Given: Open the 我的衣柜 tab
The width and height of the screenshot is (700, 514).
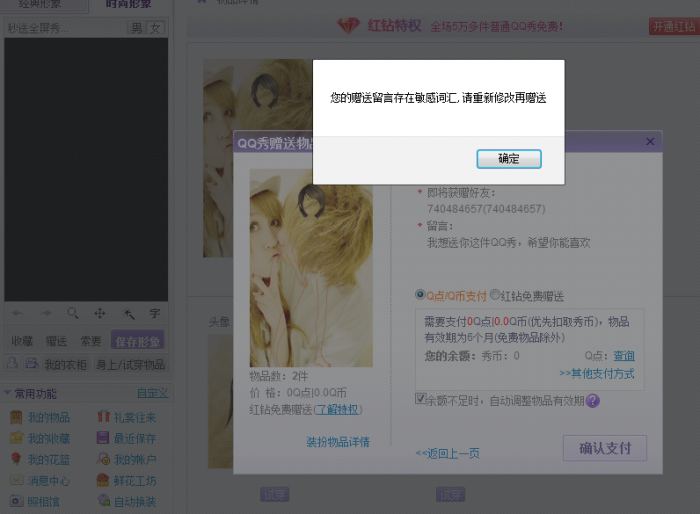Looking at the screenshot, I should pyautogui.click(x=66, y=364).
